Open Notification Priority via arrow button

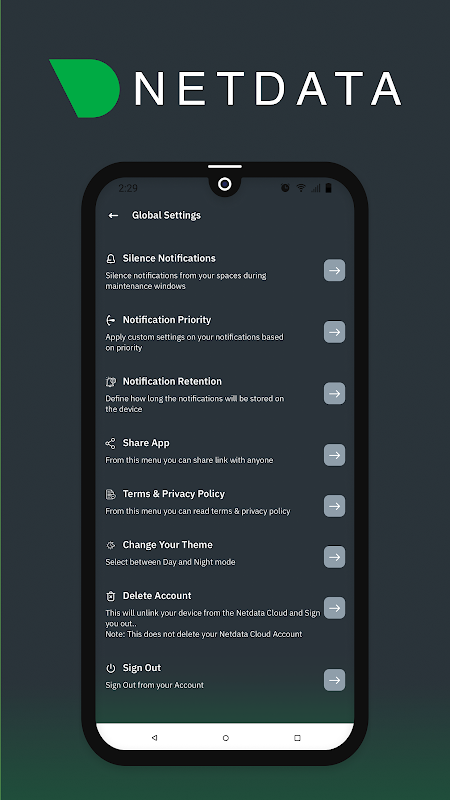tap(335, 332)
